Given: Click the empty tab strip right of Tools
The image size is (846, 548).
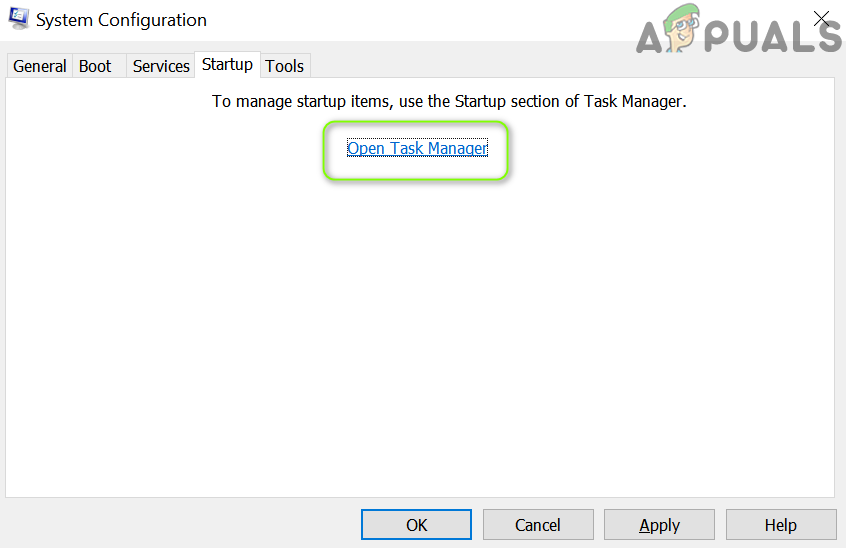Looking at the screenshot, I should pyautogui.click(x=560, y=66).
